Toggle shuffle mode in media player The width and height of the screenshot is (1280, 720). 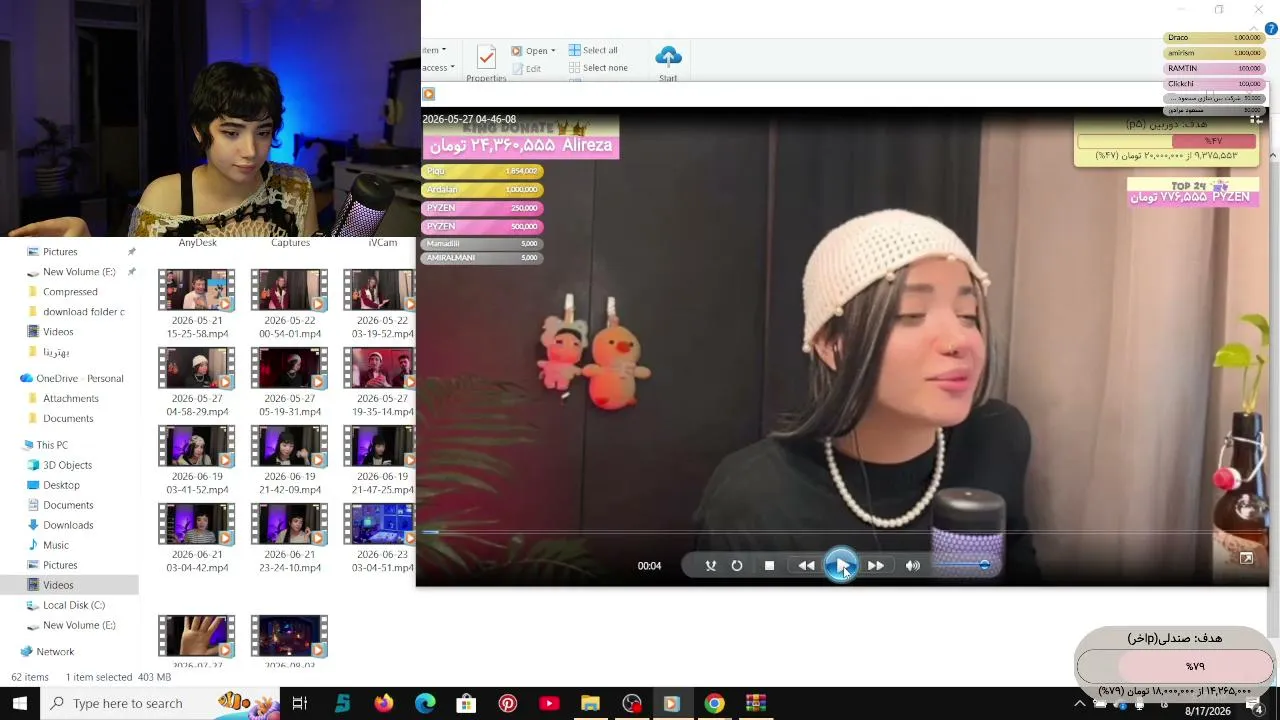click(711, 566)
